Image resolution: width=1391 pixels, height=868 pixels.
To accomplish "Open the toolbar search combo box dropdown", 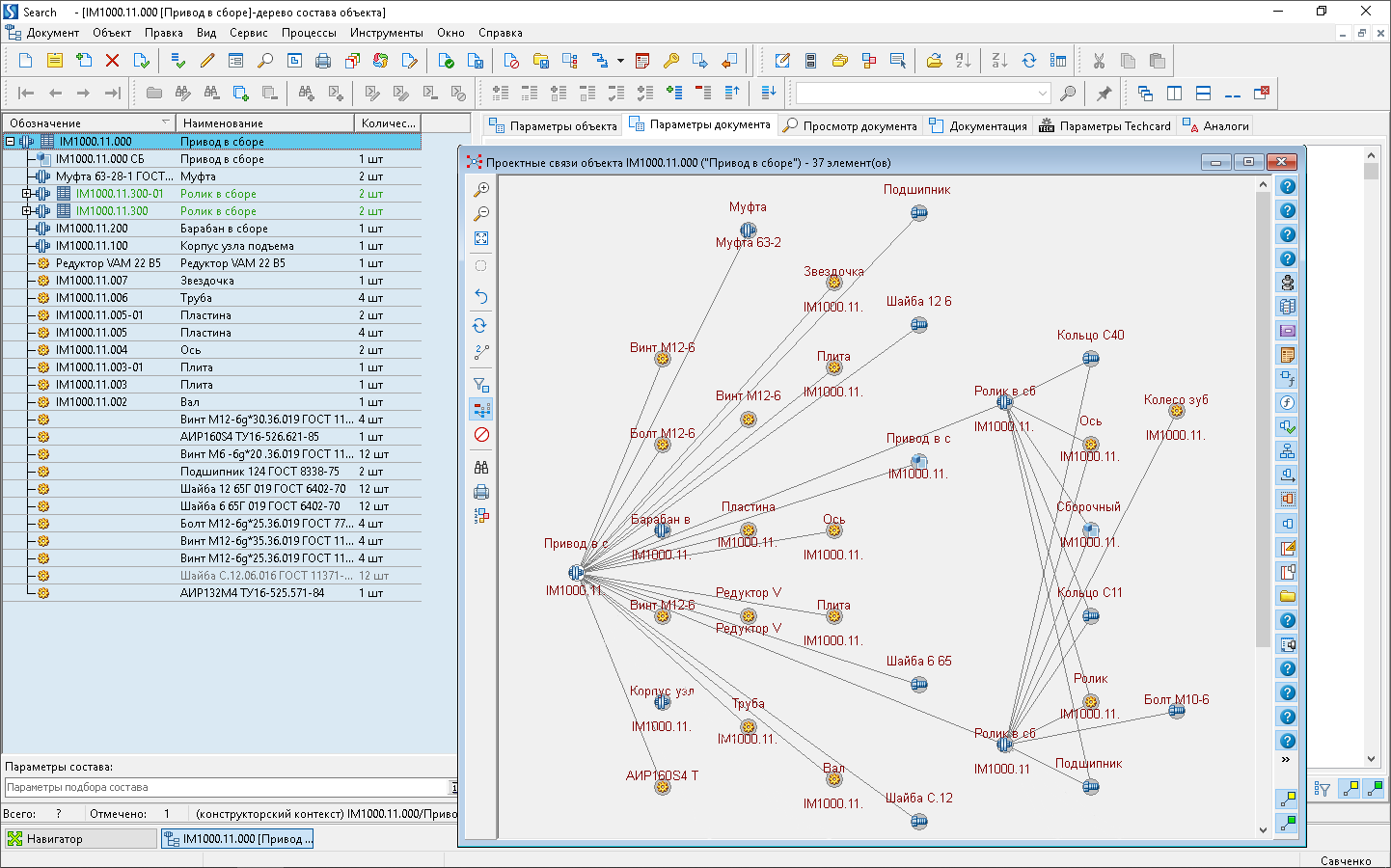I will pyautogui.click(x=1042, y=94).
